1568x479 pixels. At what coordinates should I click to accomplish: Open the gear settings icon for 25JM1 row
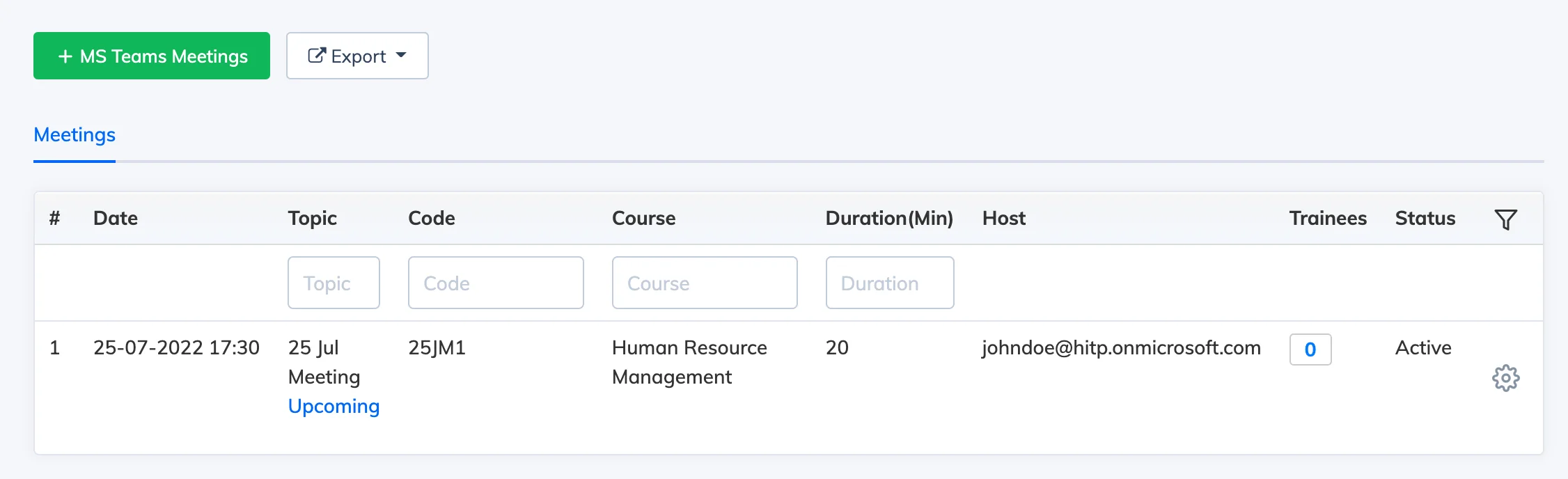click(x=1505, y=378)
